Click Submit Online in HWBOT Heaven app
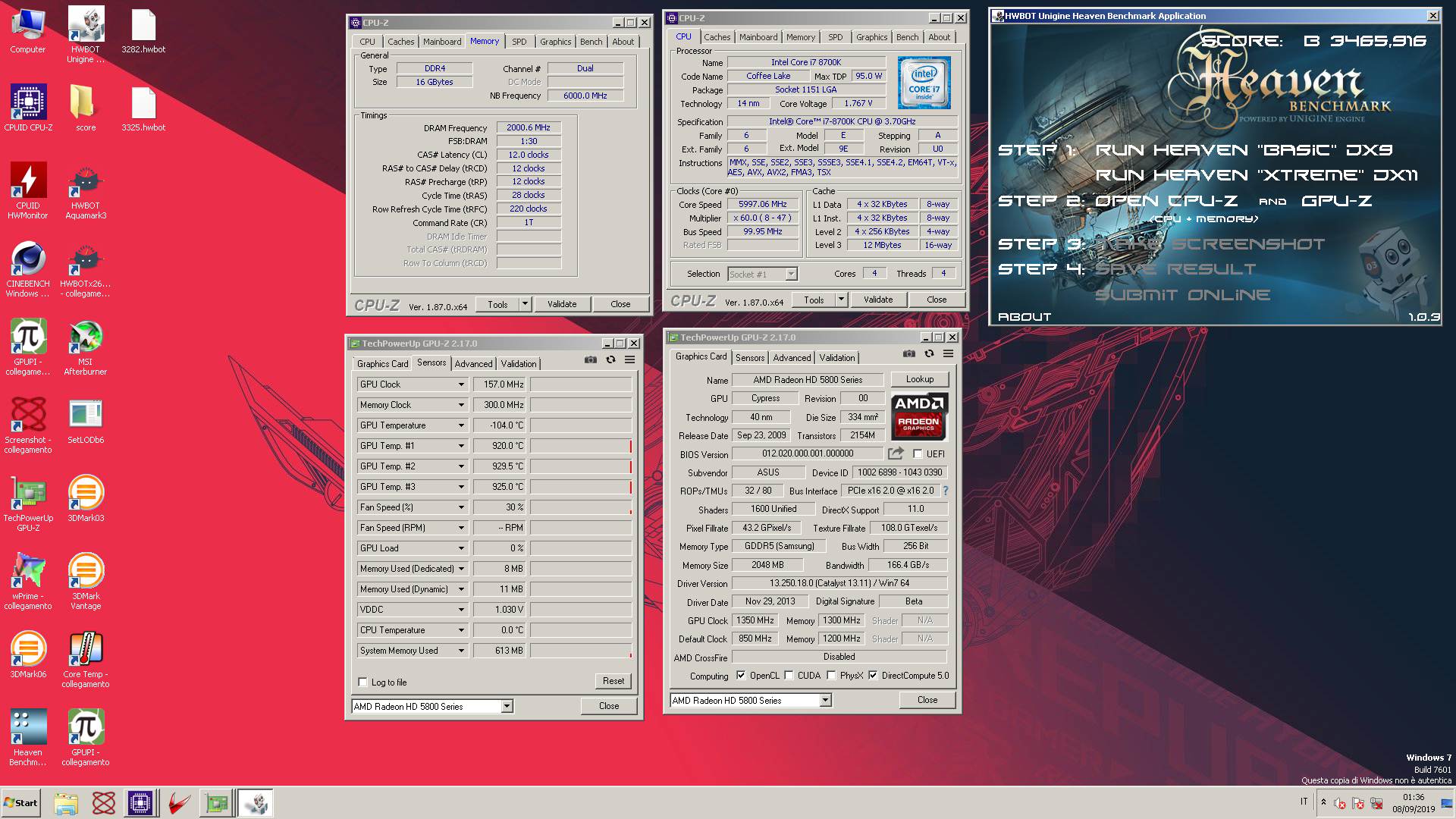Screen dimensions: 1456x819 (x=1182, y=295)
